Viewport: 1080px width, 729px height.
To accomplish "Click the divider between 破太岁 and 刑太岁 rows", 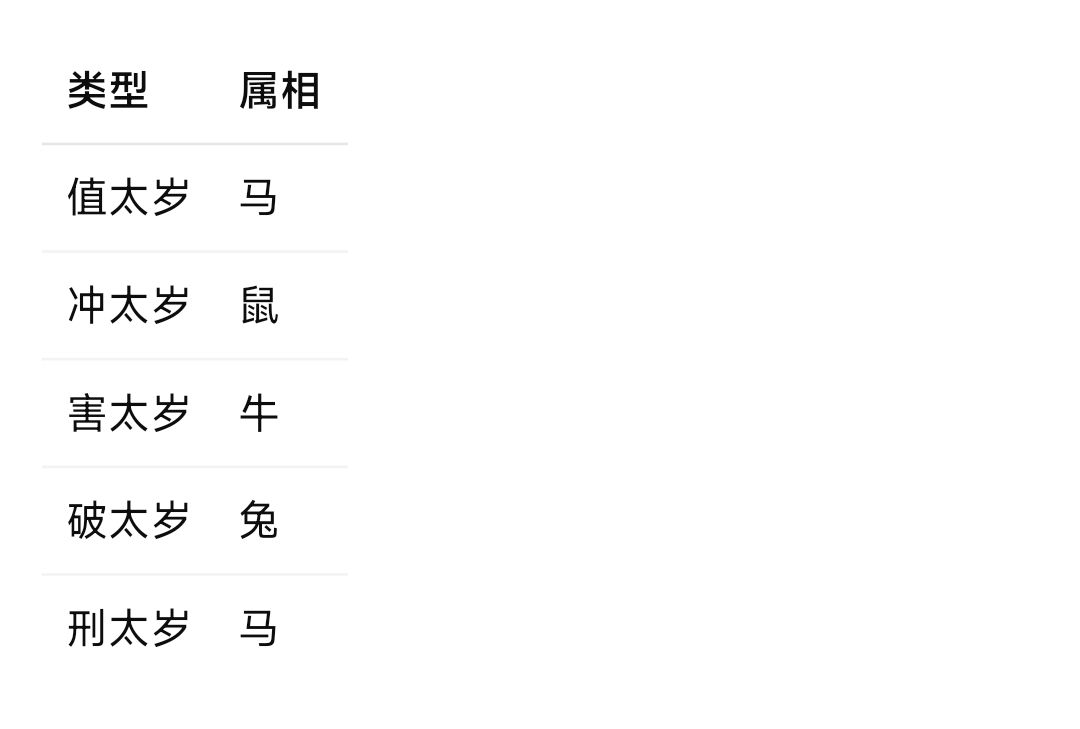I will click(x=195, y=575).
